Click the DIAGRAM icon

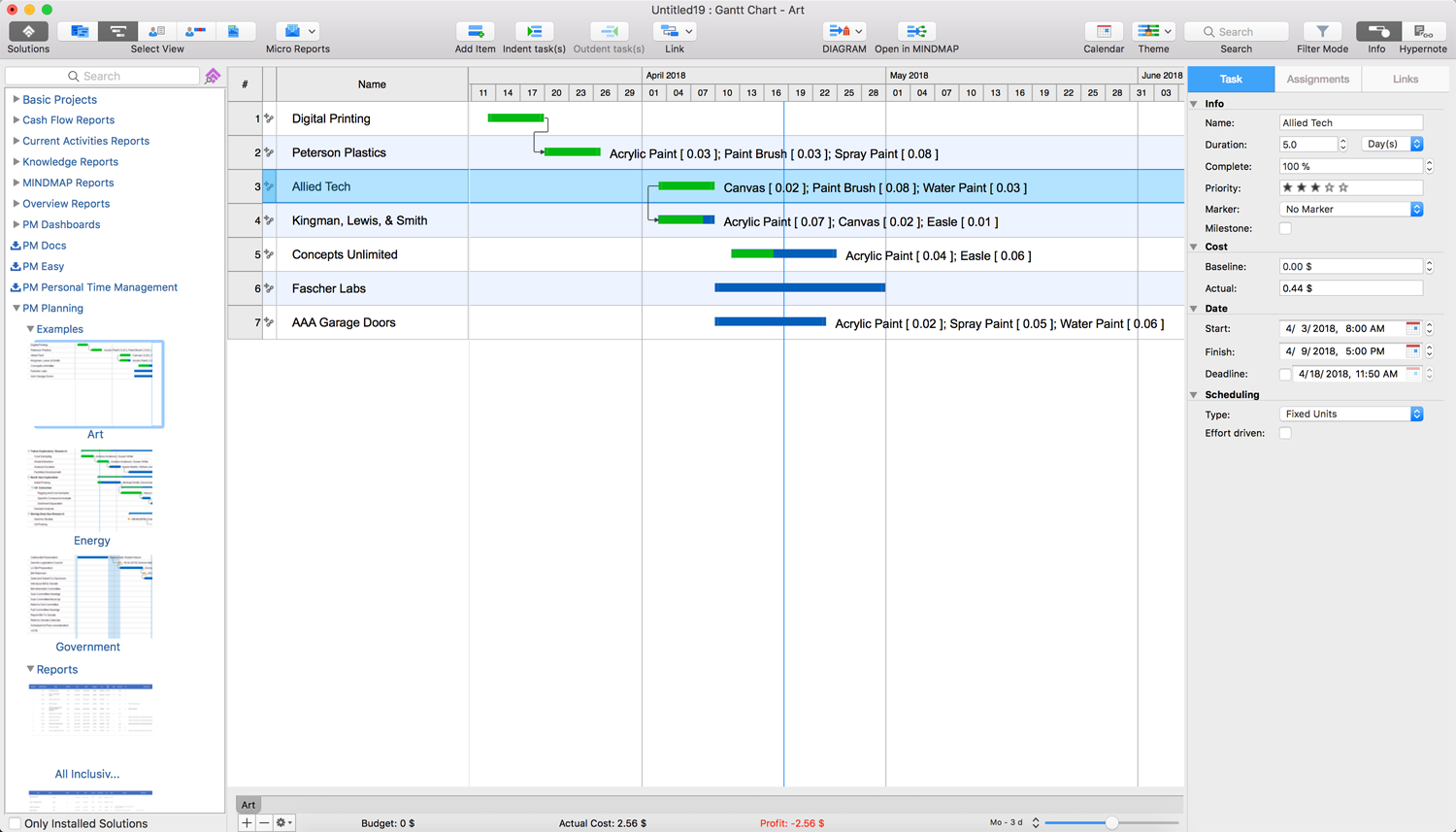(x=839, y=32)
